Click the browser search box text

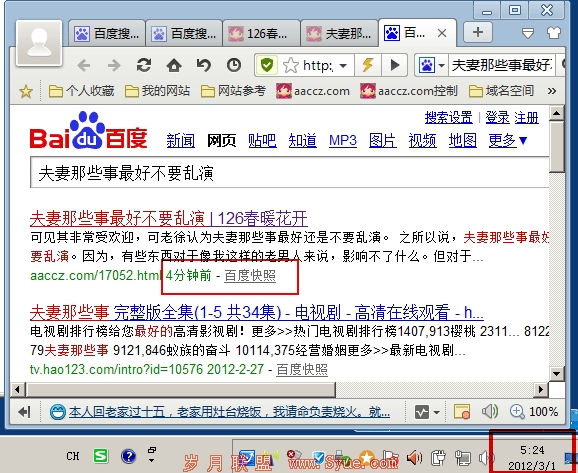pyautogui.click(x=501, y=65)
